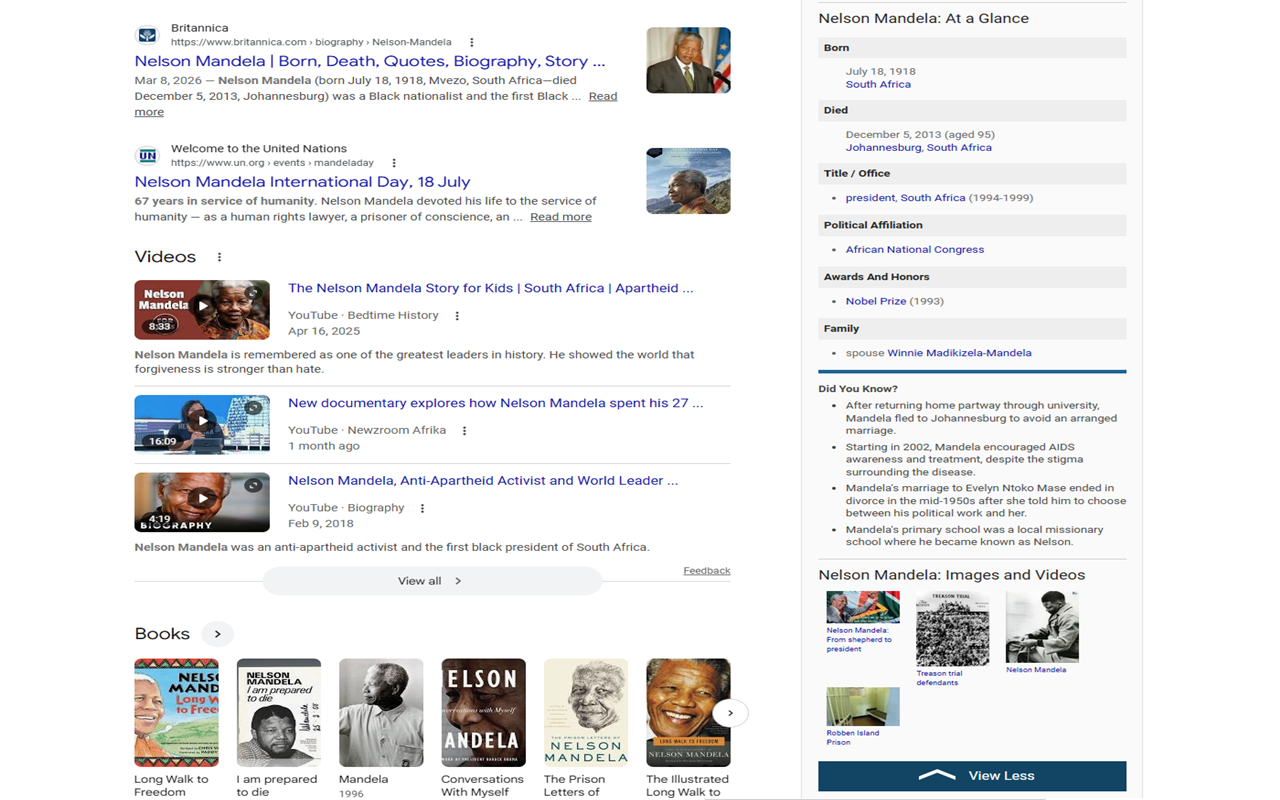Expand the Books section arrow

(x=217, y=634)
